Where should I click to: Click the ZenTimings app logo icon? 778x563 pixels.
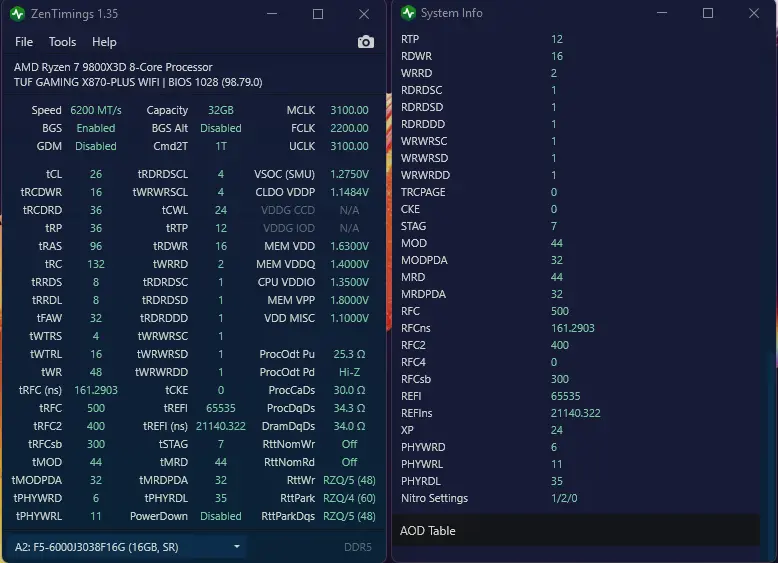point(17,14)
